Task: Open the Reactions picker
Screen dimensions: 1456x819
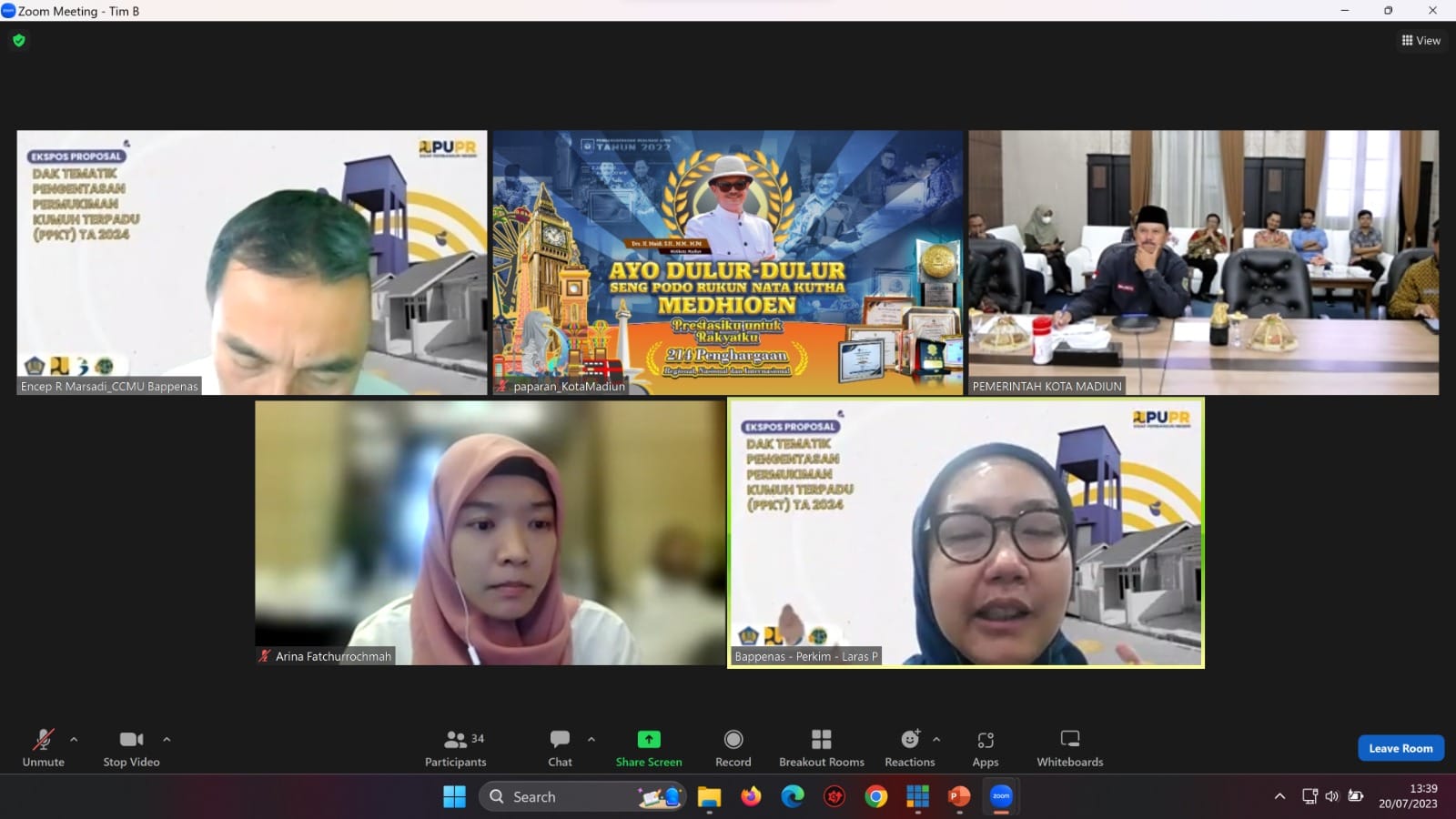Action: coord(909,747)
